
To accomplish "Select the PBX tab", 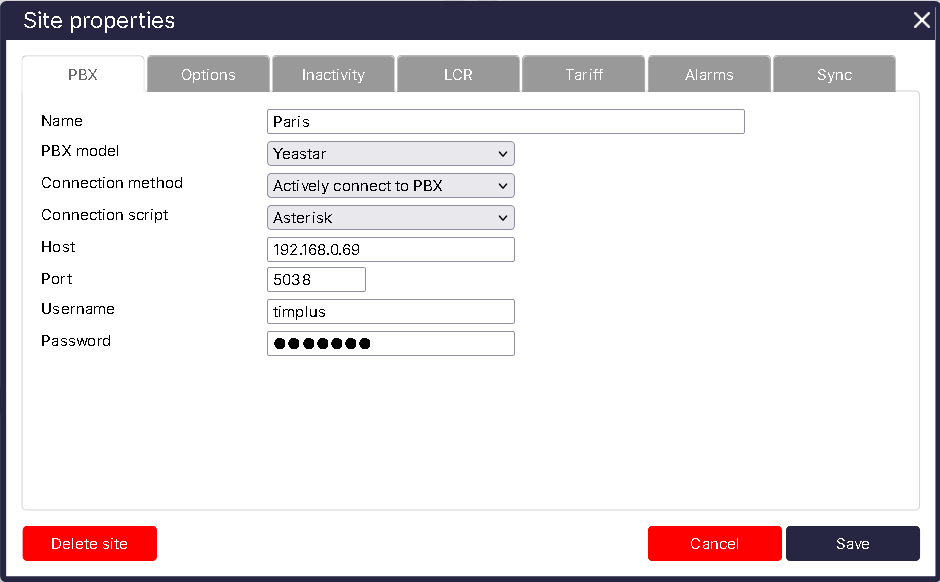I will [82, 73].
